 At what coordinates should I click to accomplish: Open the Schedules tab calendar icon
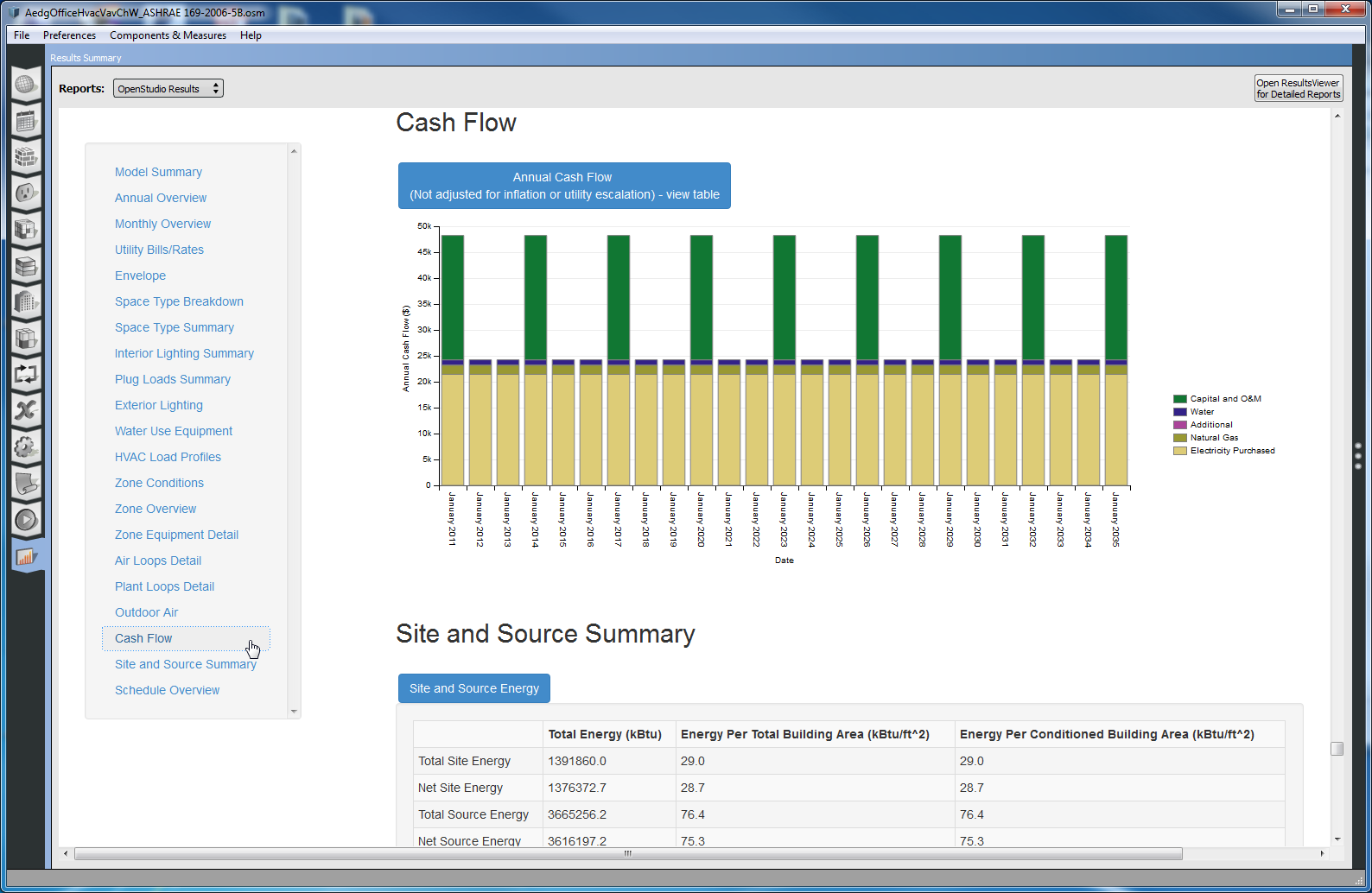point(26,121)
